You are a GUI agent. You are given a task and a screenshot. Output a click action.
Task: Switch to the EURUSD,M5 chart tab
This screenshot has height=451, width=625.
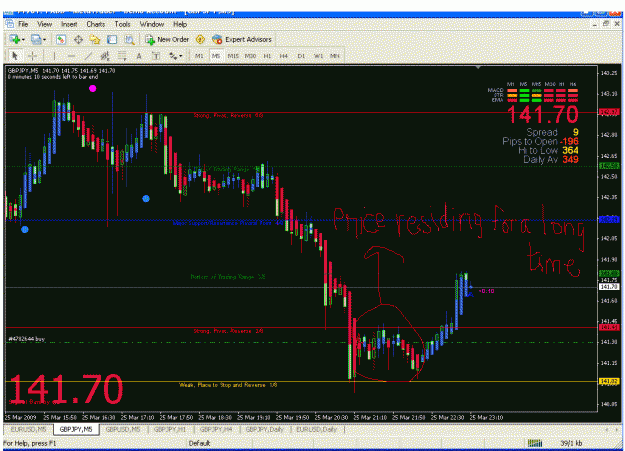click(28, 429)
